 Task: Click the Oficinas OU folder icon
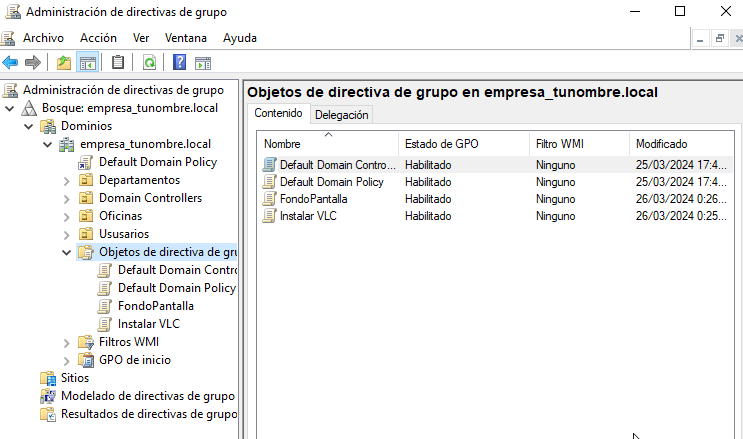point(86,216)
